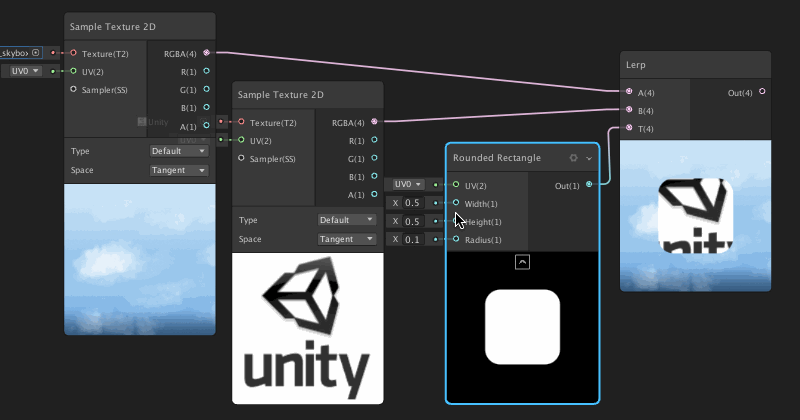This screenshot has height=420, width=800.
Task: Click RGBA(4) output port on sky Sample Texture 2D
Action: (x=207, y=53)
